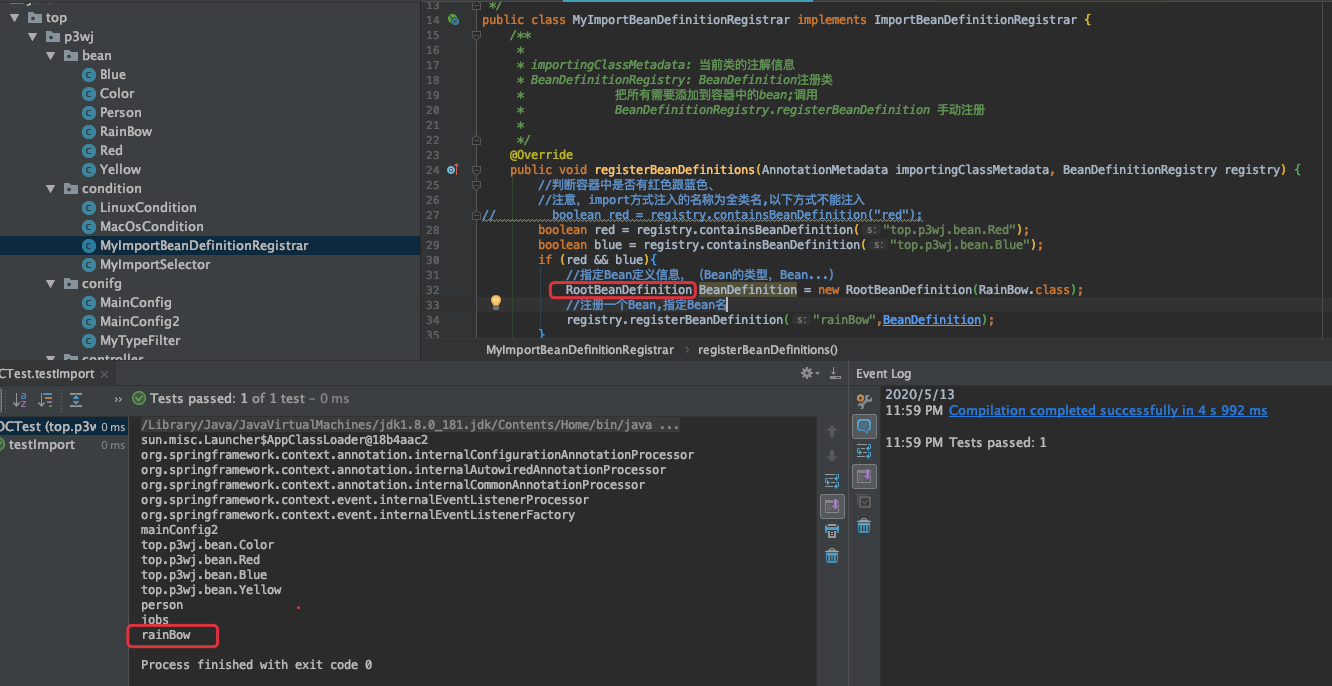Sort test results alphabetically
The image size is (1332, 686).
pos(20,399)
